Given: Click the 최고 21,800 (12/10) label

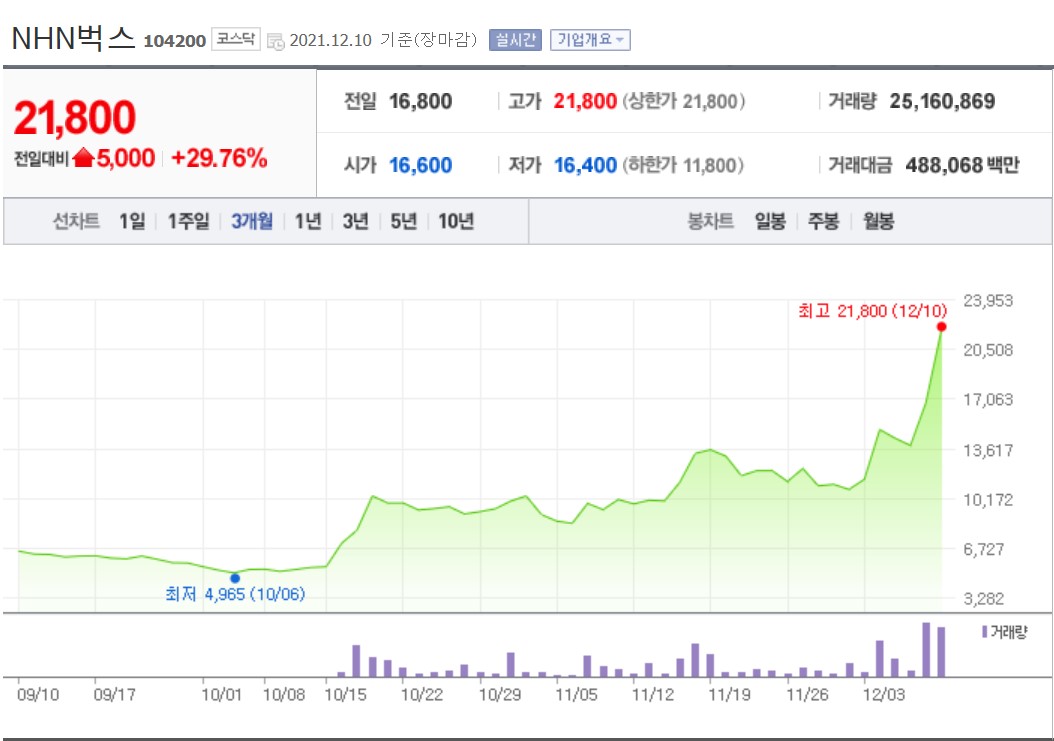Looking at the screenshot, I should click(x=873, y=311).
